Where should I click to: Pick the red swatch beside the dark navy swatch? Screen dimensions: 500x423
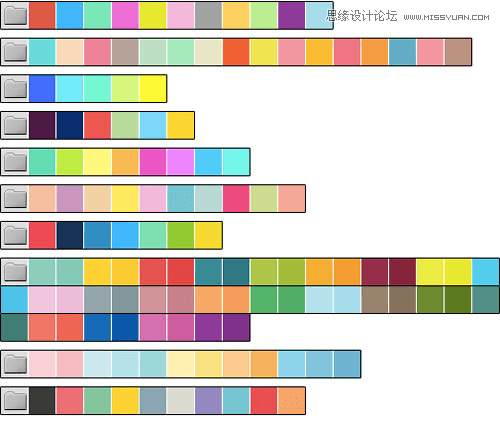[x=42, y=235]
